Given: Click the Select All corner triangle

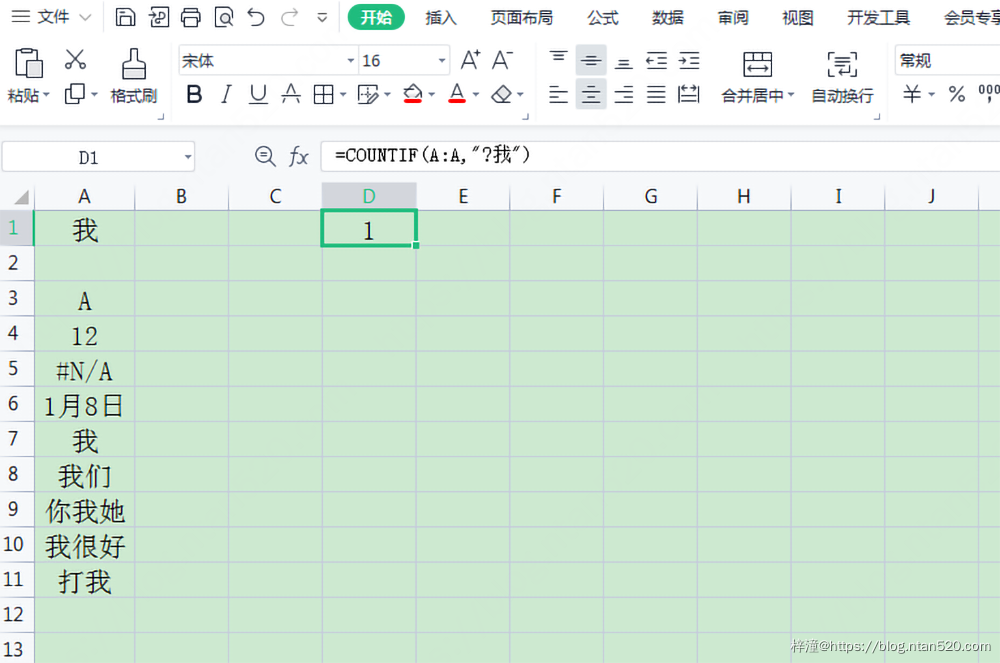Looking at the screenshot, I should click(x=20, y=196).
